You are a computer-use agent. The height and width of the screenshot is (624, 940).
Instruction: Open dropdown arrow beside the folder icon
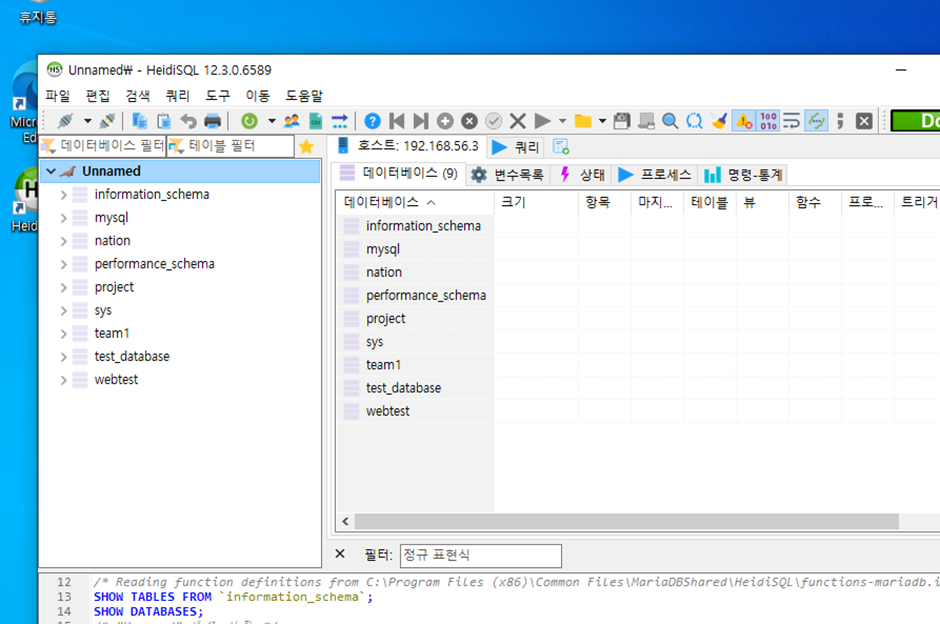point(602,121)
